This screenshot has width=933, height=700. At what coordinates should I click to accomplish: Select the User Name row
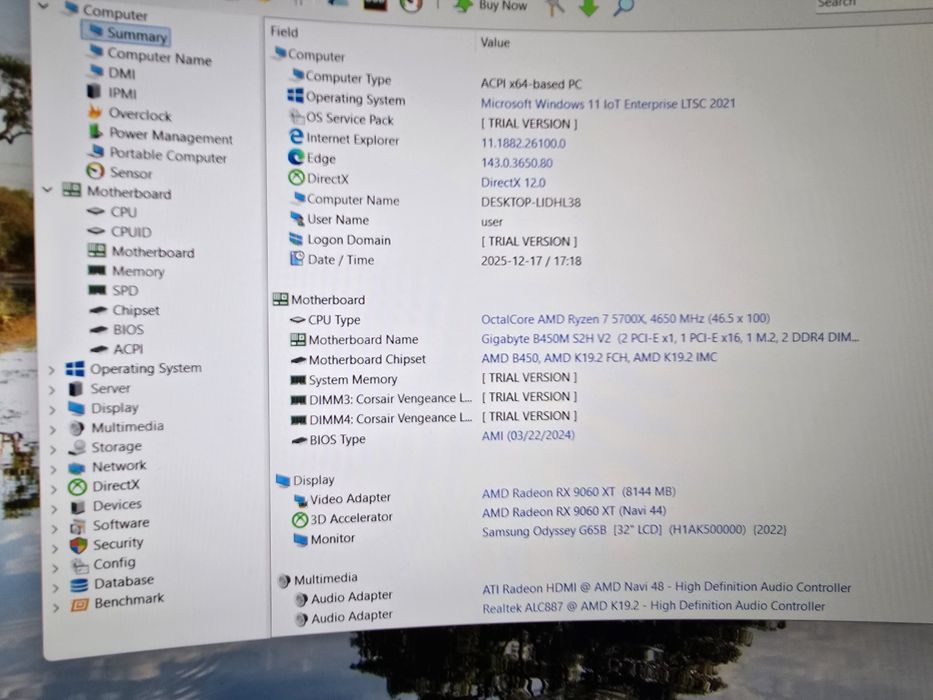tap(397, 220)
